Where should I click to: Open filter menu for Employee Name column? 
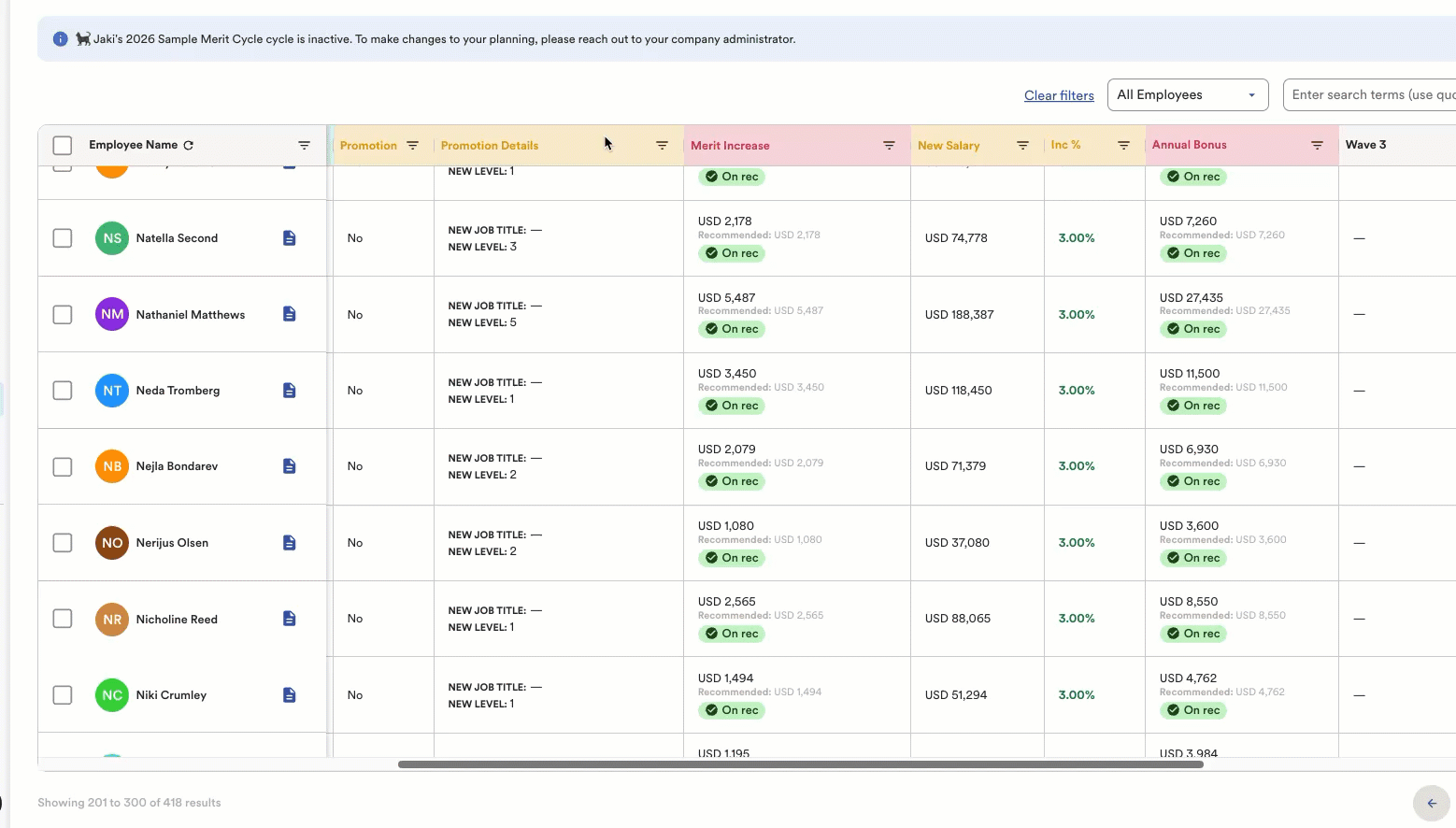pos(304,146)
